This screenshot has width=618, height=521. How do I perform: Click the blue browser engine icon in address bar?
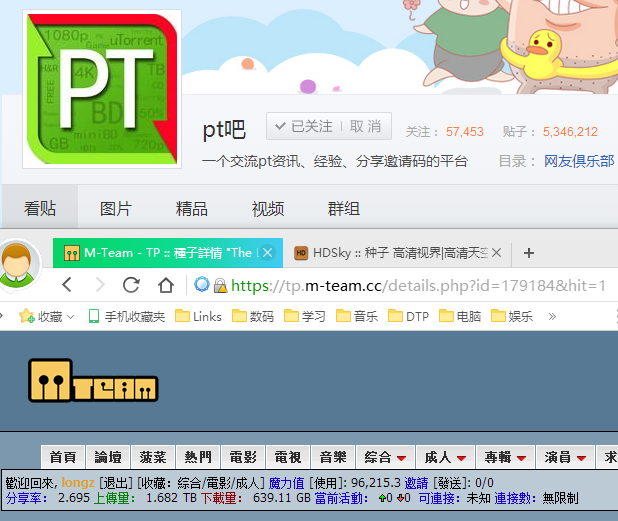pyautogui.click(x=202, y=285)
